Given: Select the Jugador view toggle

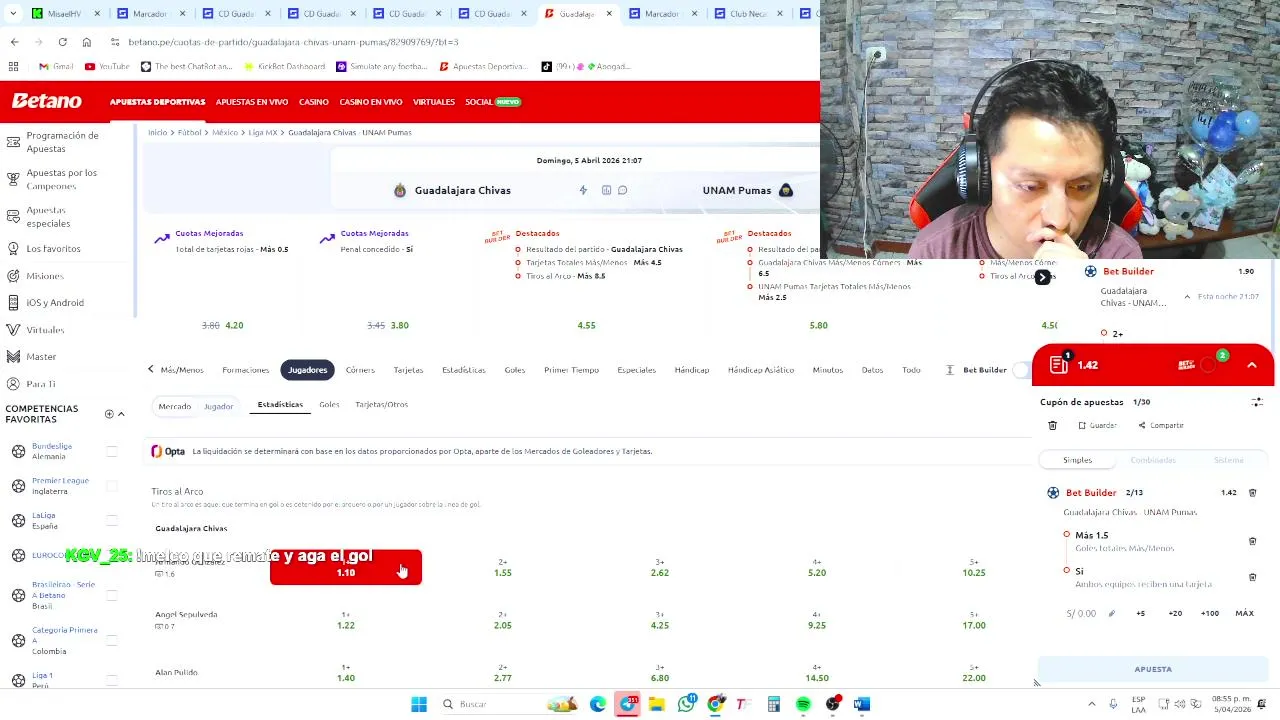Looking at the screenshot, I should click(x=218, y=406).
